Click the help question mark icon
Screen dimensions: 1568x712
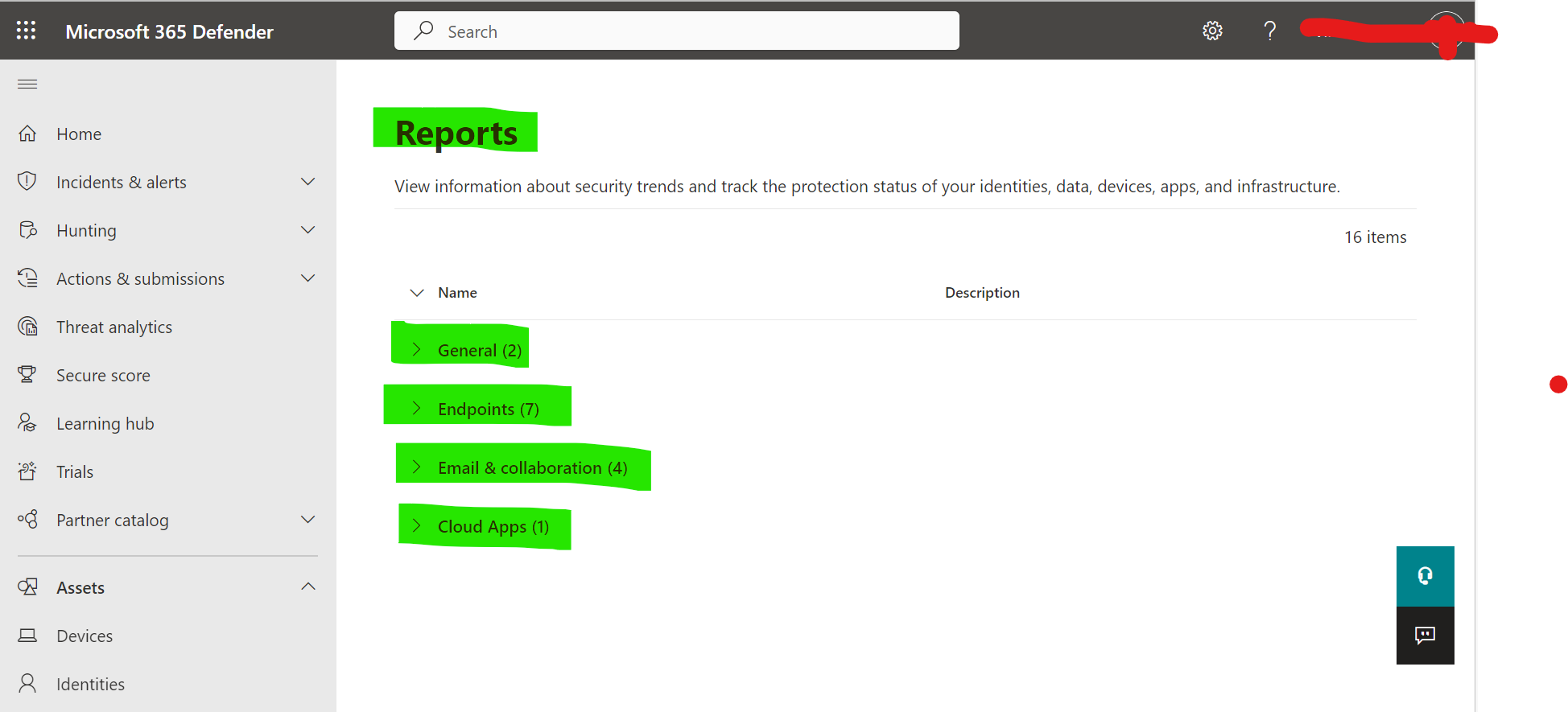point(1269,31)
